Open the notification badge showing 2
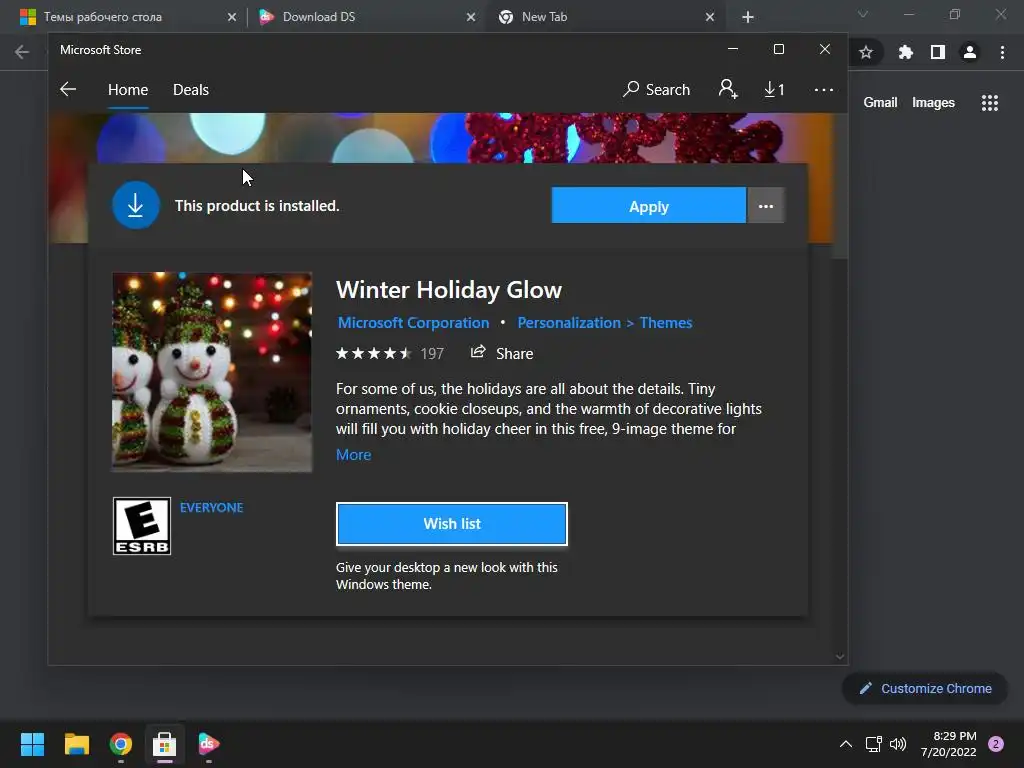This screenshot has height=768, width=1024. tap(996, 744)
